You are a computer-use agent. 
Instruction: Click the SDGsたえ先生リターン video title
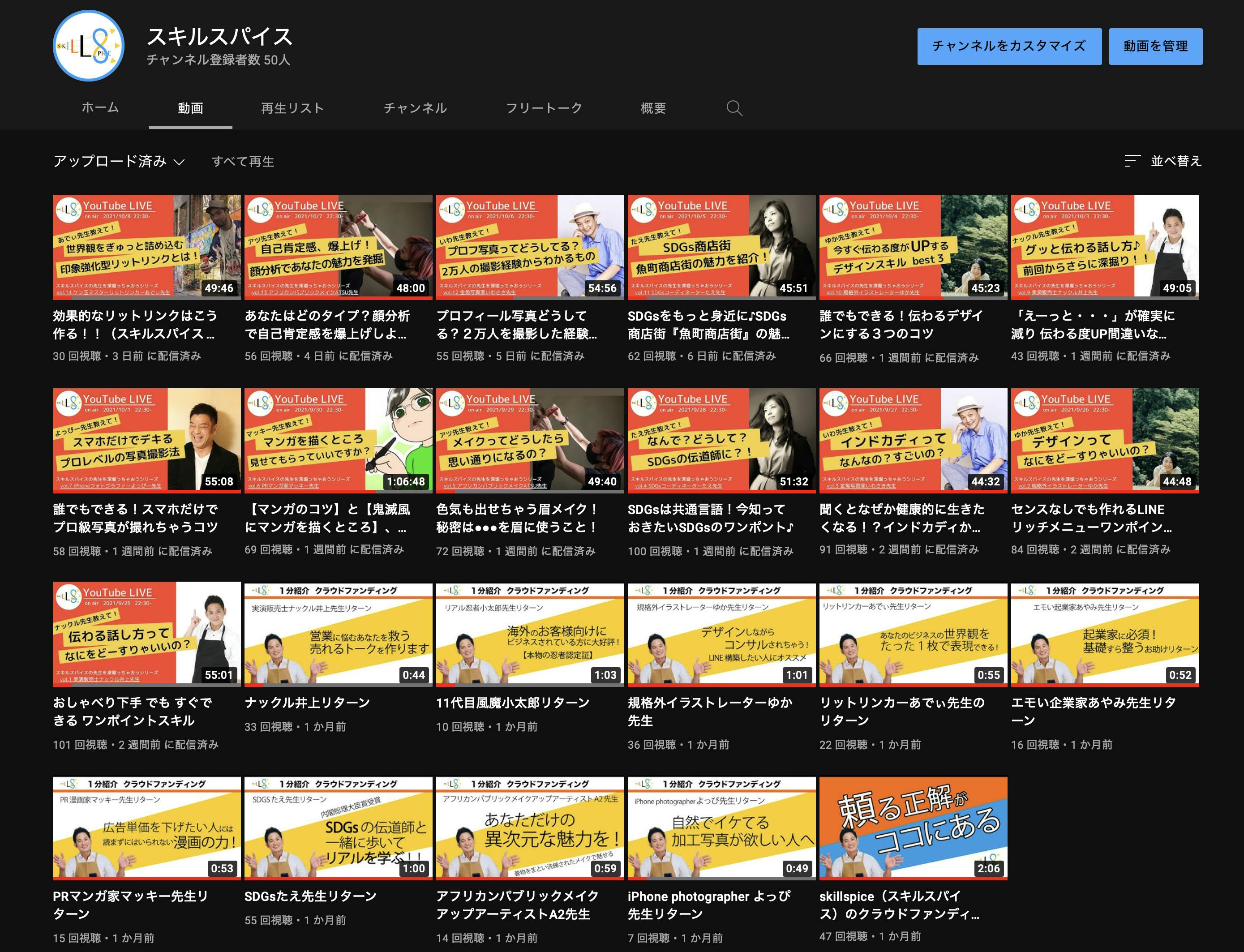pyautogui.click(x=310, y=896)
